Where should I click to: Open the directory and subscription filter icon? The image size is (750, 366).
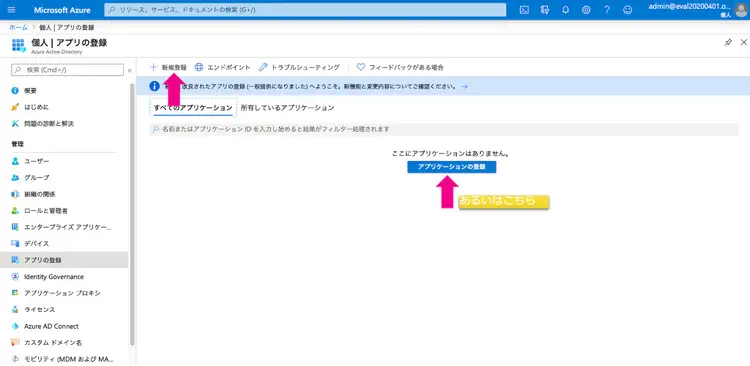click(545, 10)
